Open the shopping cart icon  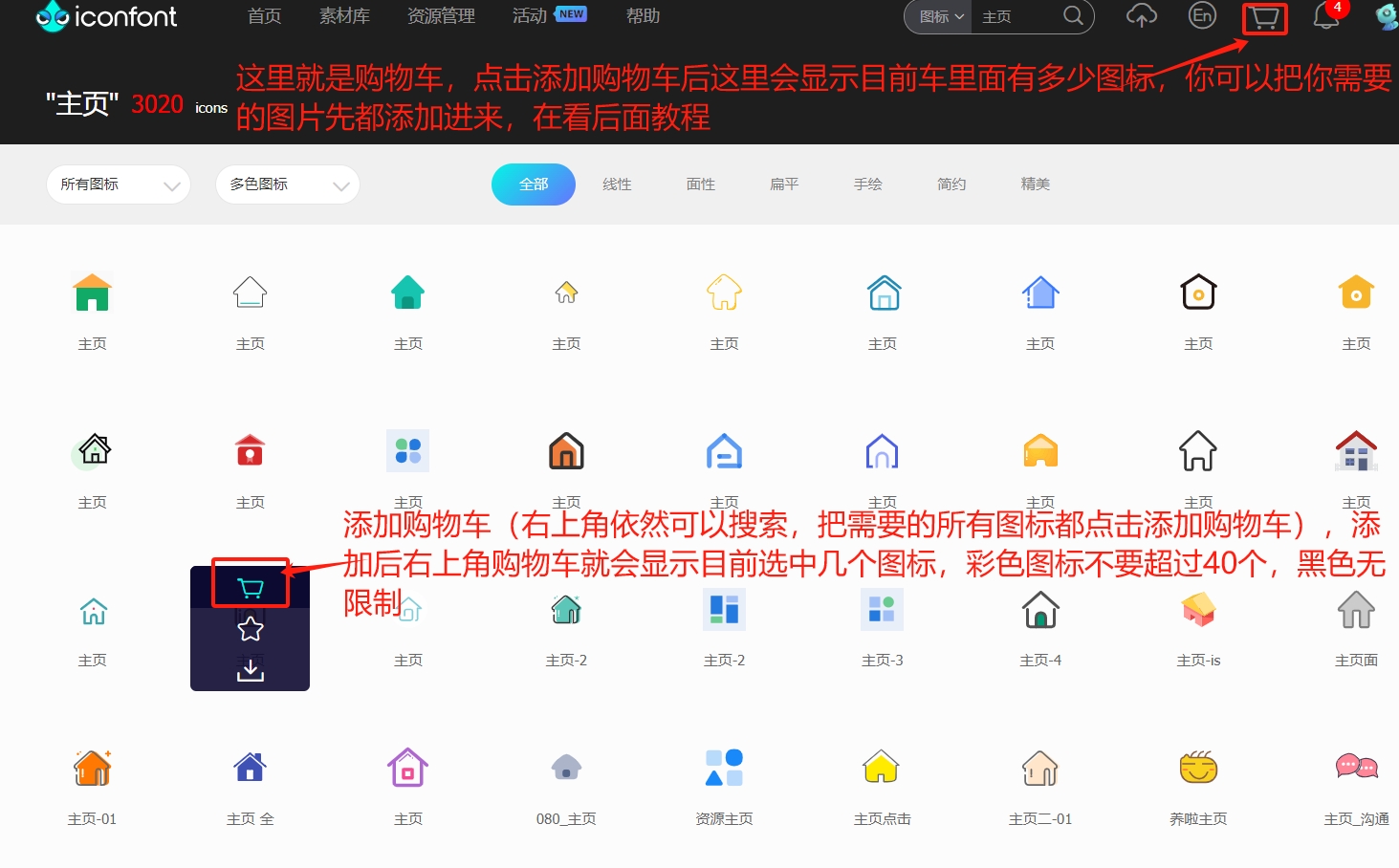coord(1263,17)
